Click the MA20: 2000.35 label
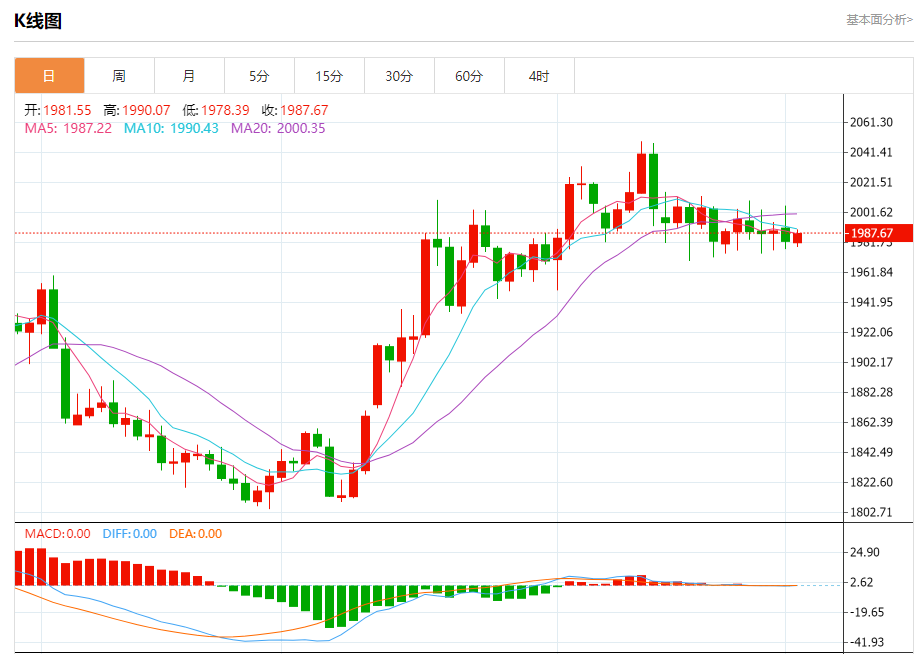This screenshot has height=654, width=923. (x=278, y=128)
